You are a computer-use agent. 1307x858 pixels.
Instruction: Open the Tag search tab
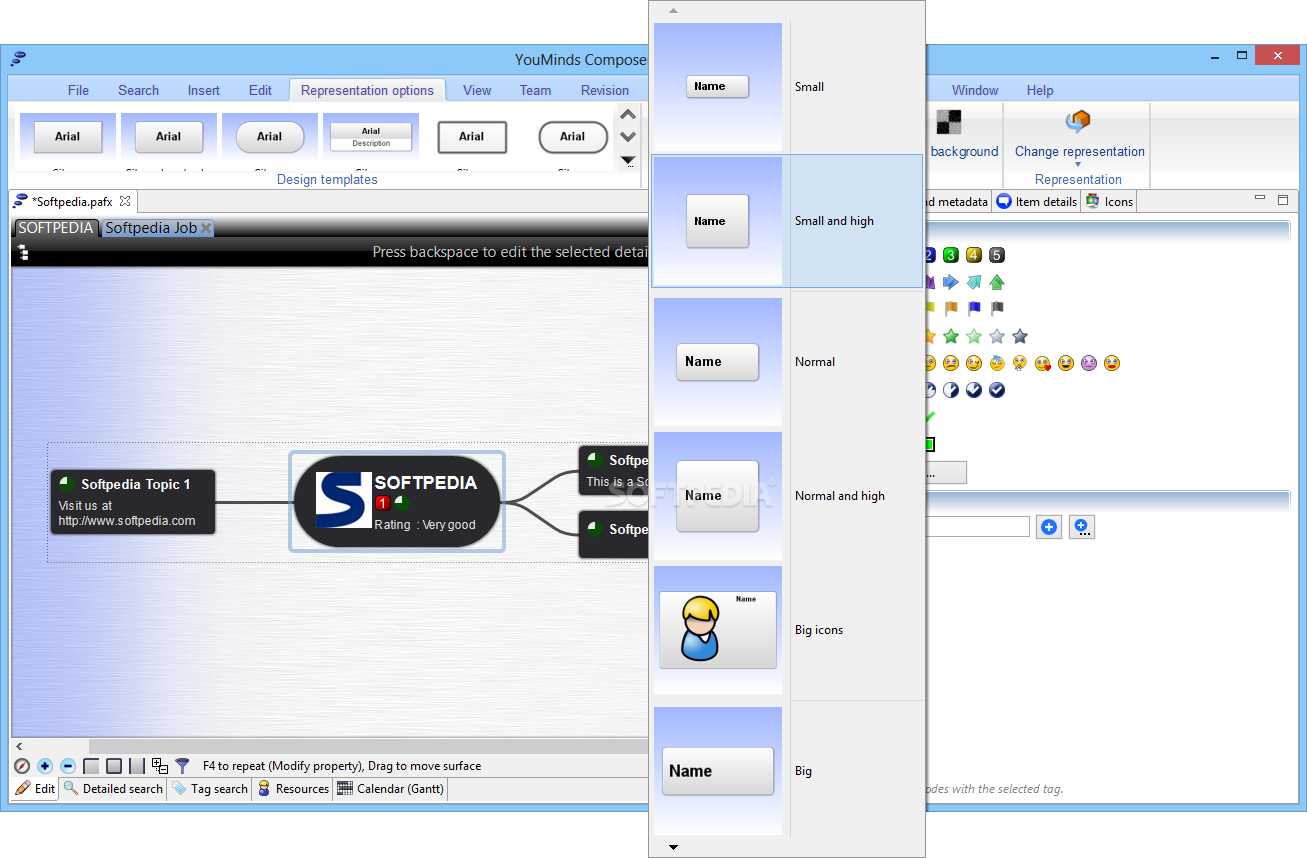pos(209,789)
